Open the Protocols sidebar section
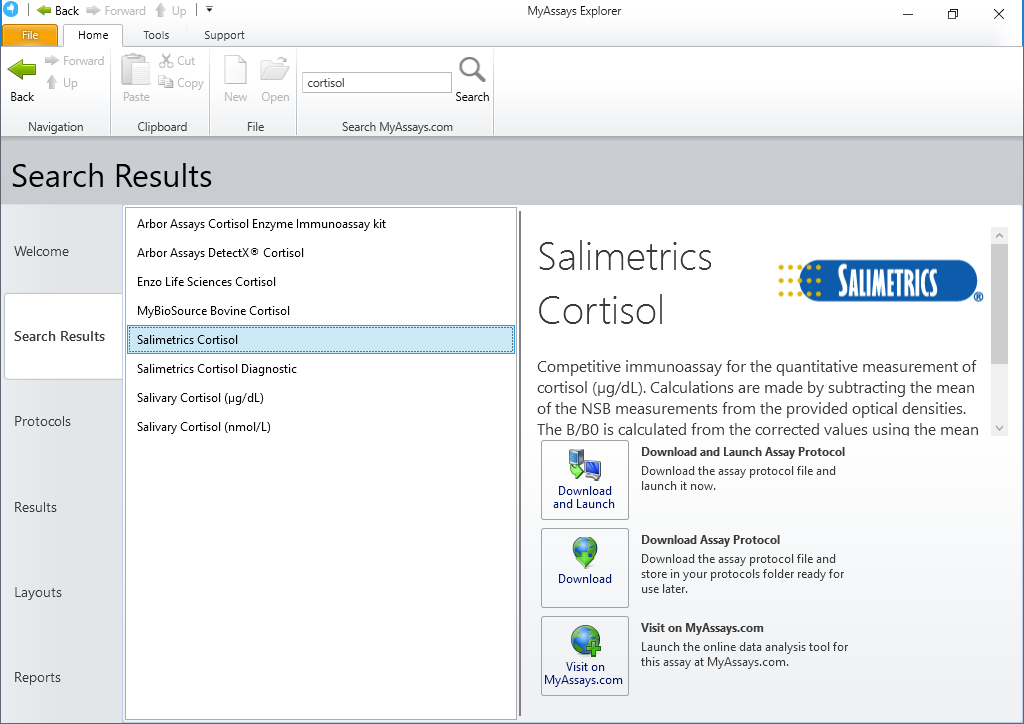 [x=43, y=421]
